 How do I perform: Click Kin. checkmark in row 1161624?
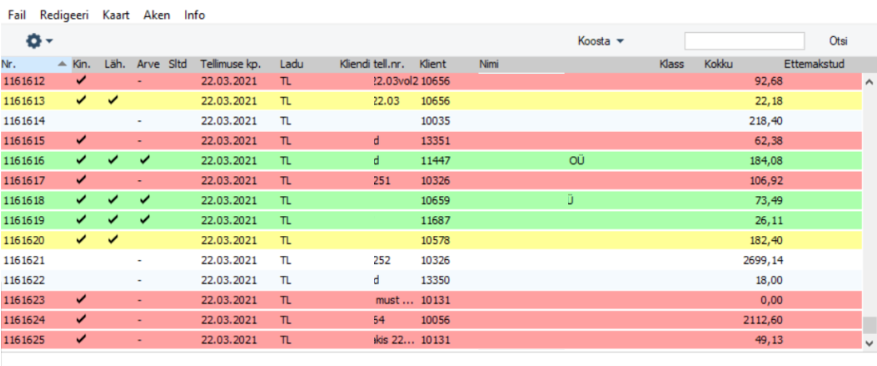tap(82, 320)
